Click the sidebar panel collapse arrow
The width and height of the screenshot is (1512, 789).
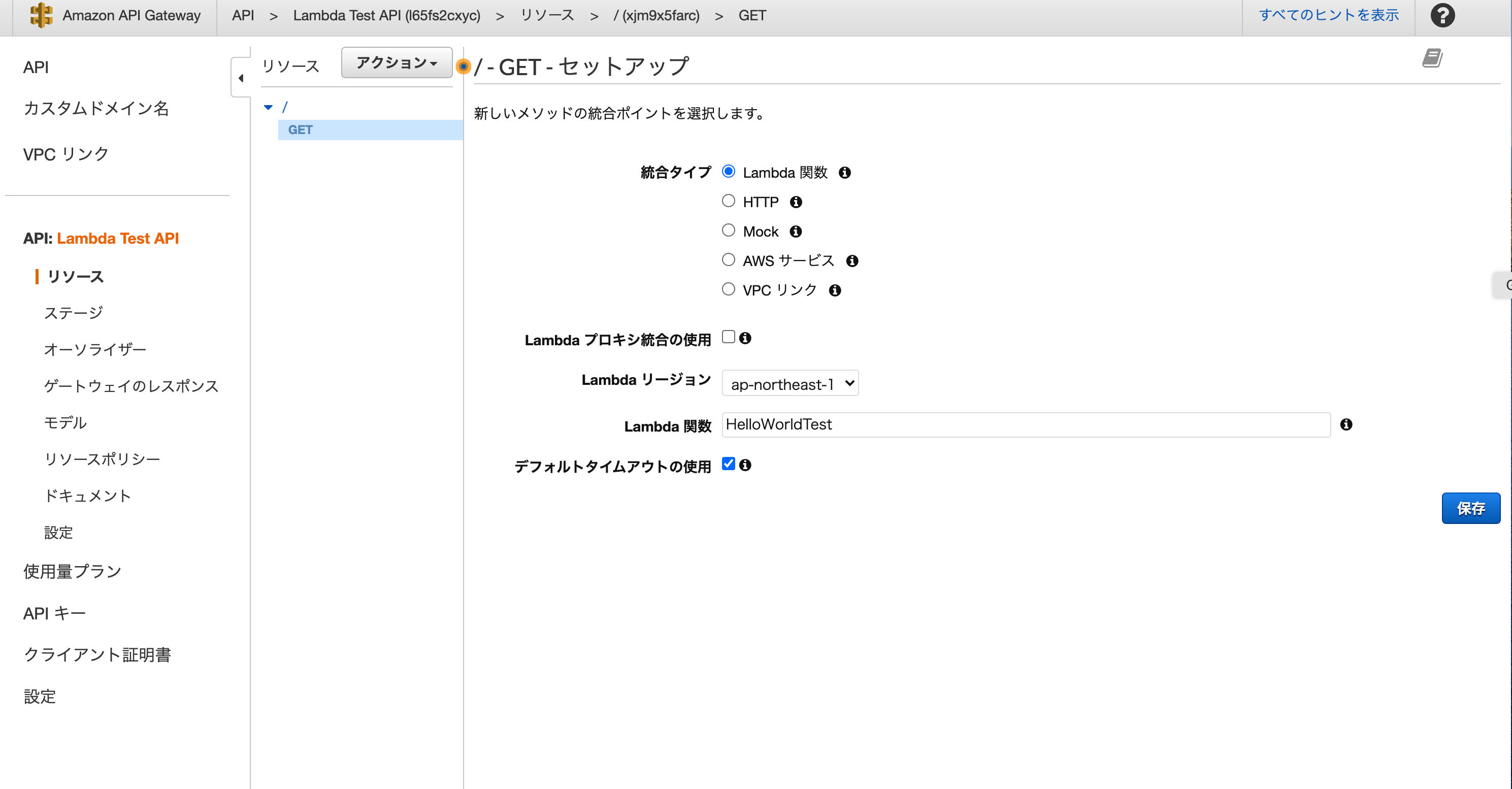(241, 78)
